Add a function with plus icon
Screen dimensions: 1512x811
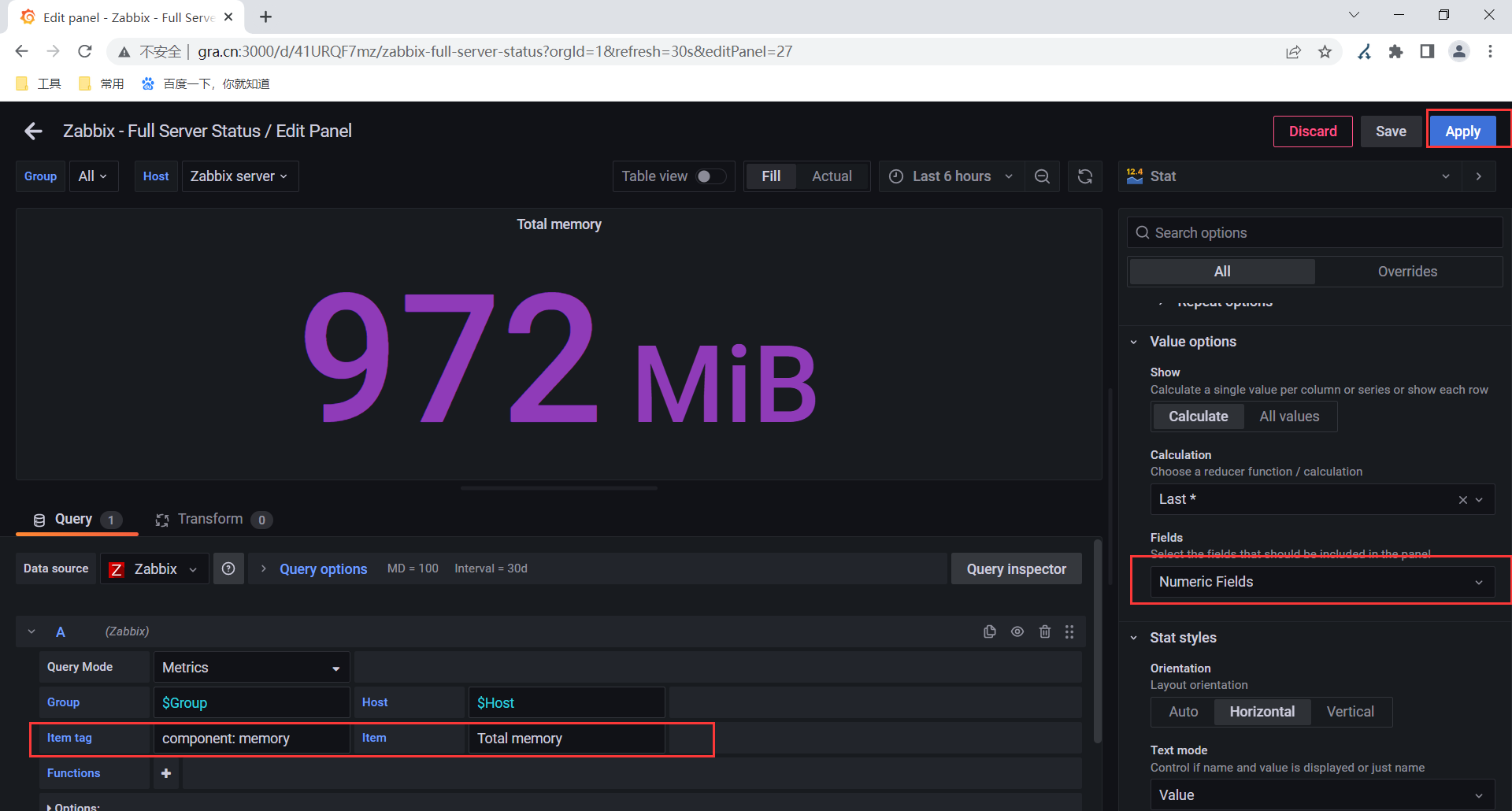coord(166,773)
